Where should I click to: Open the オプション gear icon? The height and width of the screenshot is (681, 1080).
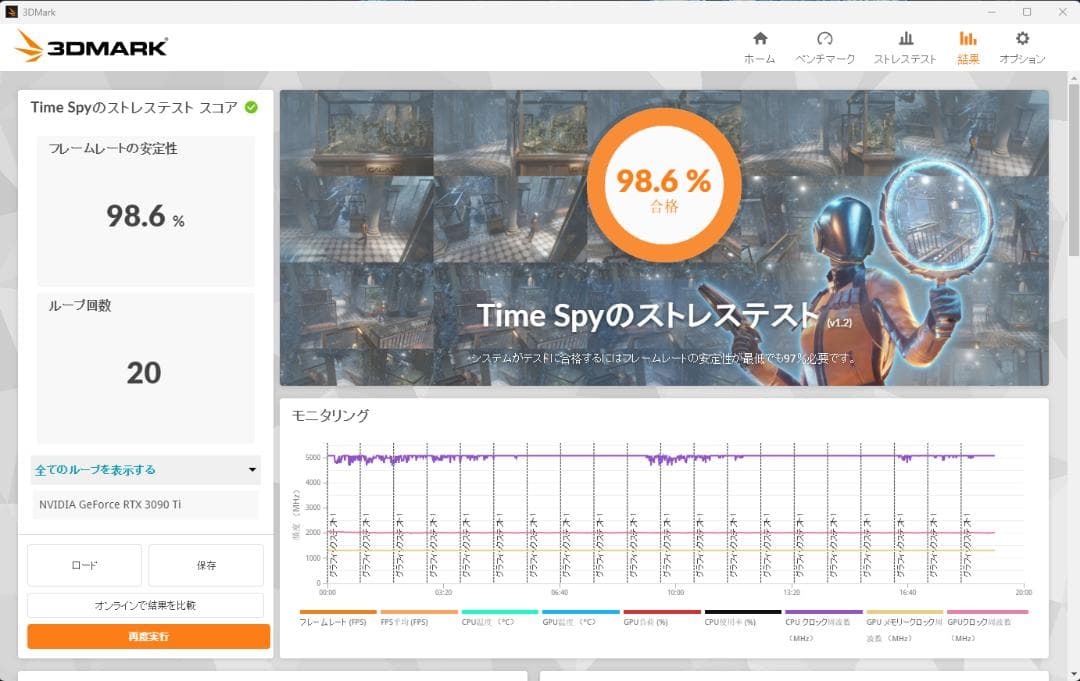tap(1021, 40)
